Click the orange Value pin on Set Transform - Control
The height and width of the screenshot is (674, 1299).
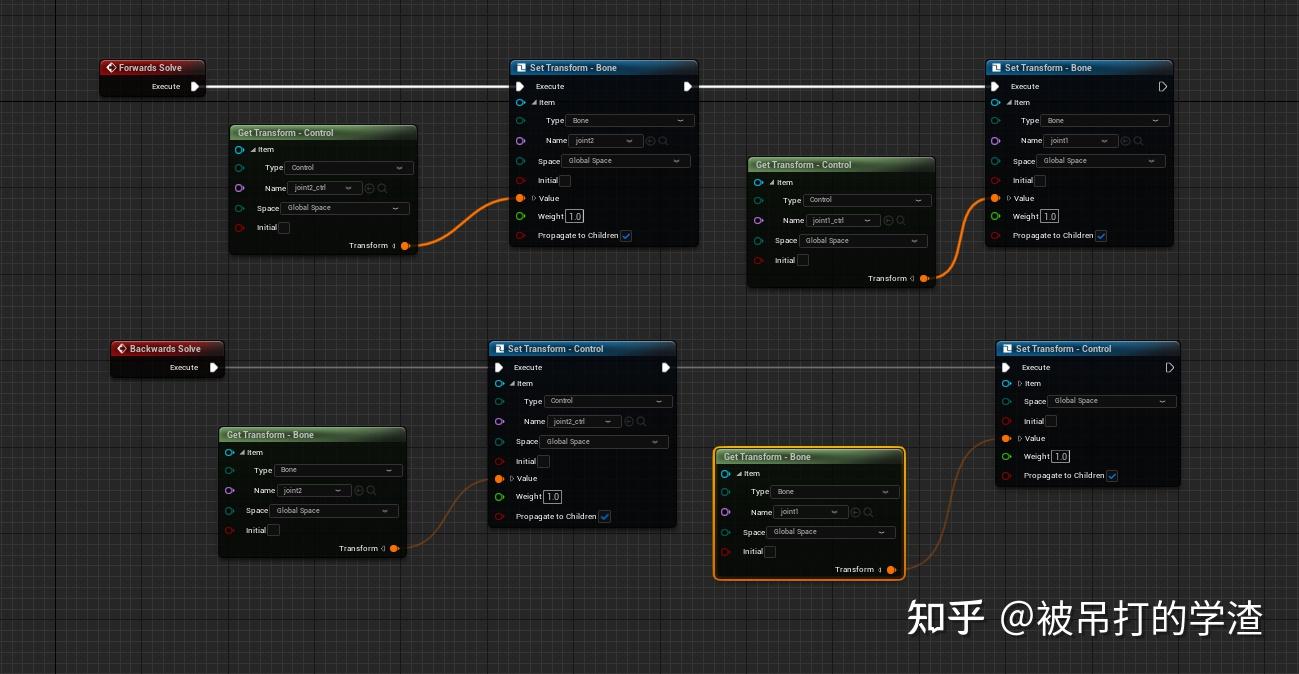click(499, 478)
